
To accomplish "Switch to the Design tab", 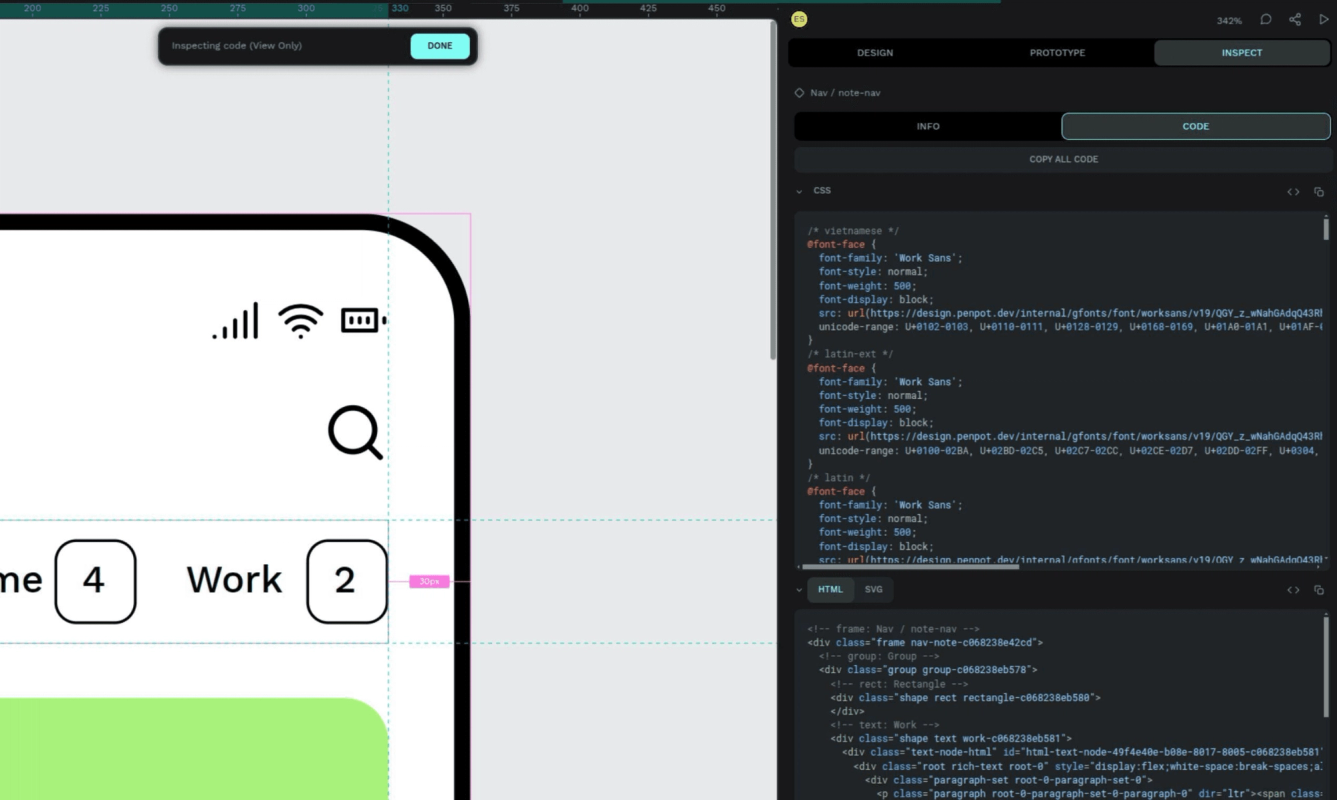I will (875, 53).
